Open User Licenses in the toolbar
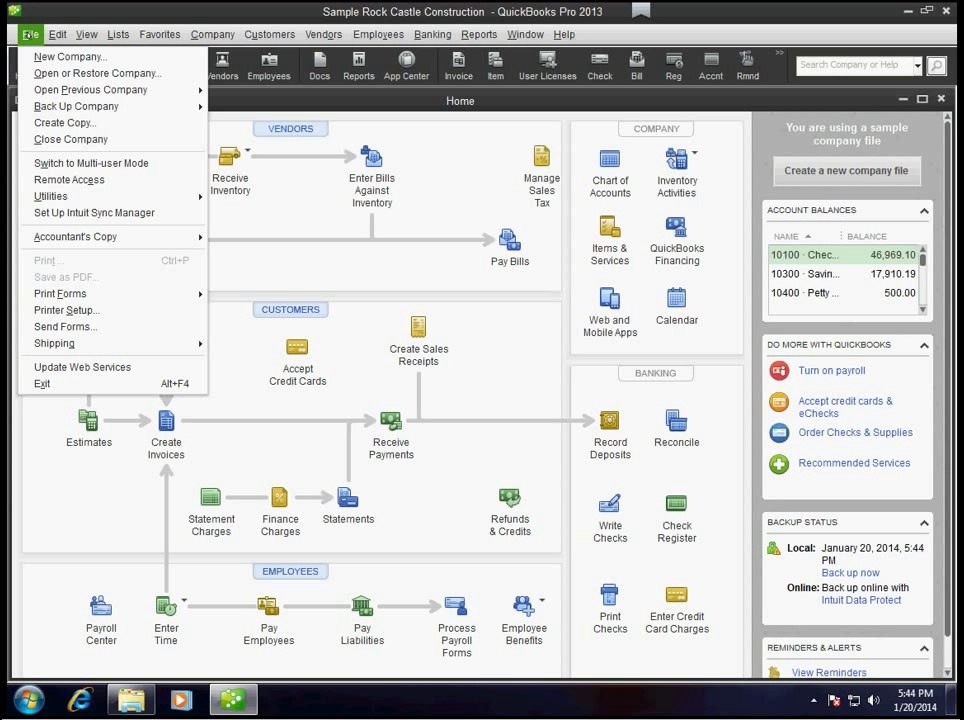964x720 pixels. 547,66
